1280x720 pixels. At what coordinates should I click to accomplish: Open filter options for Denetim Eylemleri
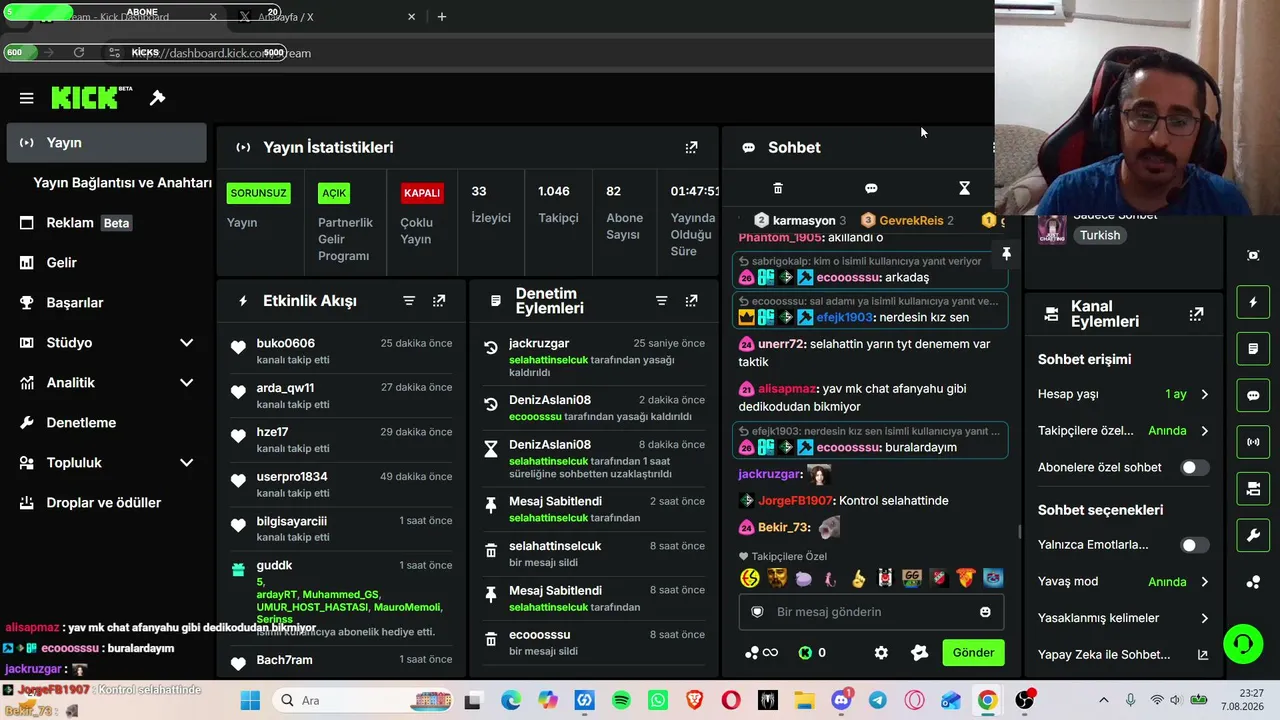click(661, 301)
